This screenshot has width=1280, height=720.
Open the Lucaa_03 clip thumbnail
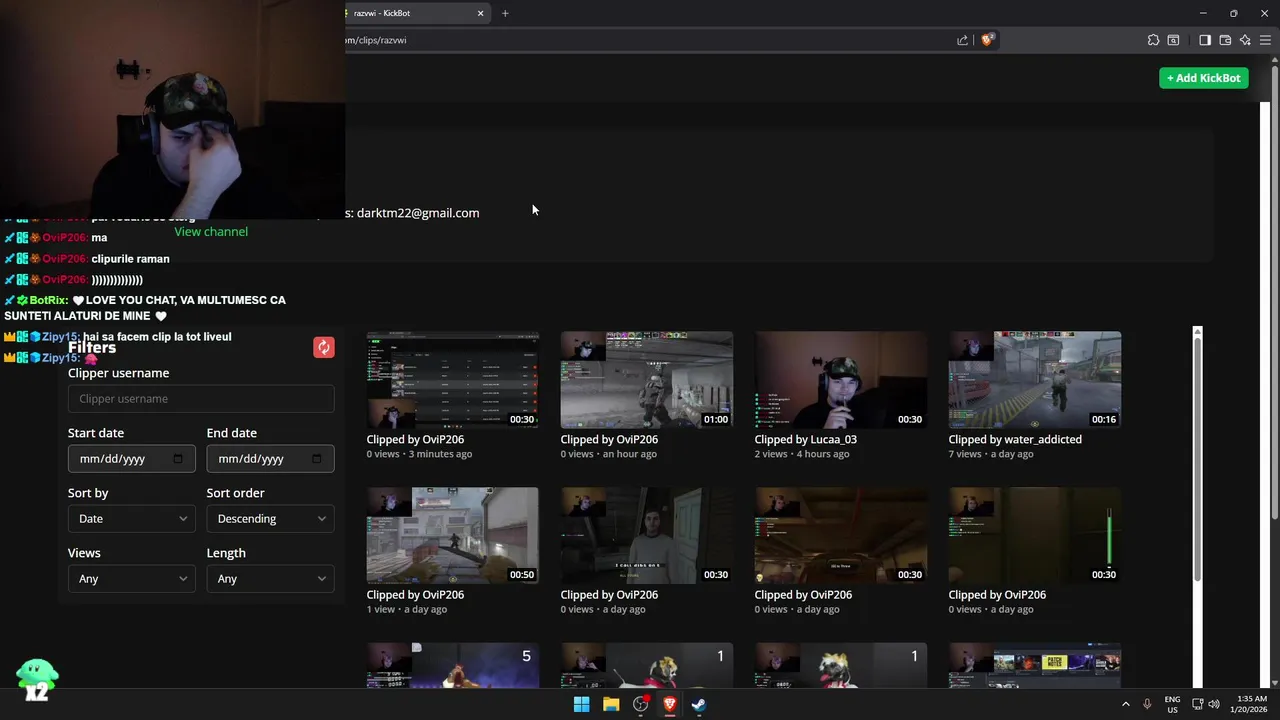click(841, 380)
